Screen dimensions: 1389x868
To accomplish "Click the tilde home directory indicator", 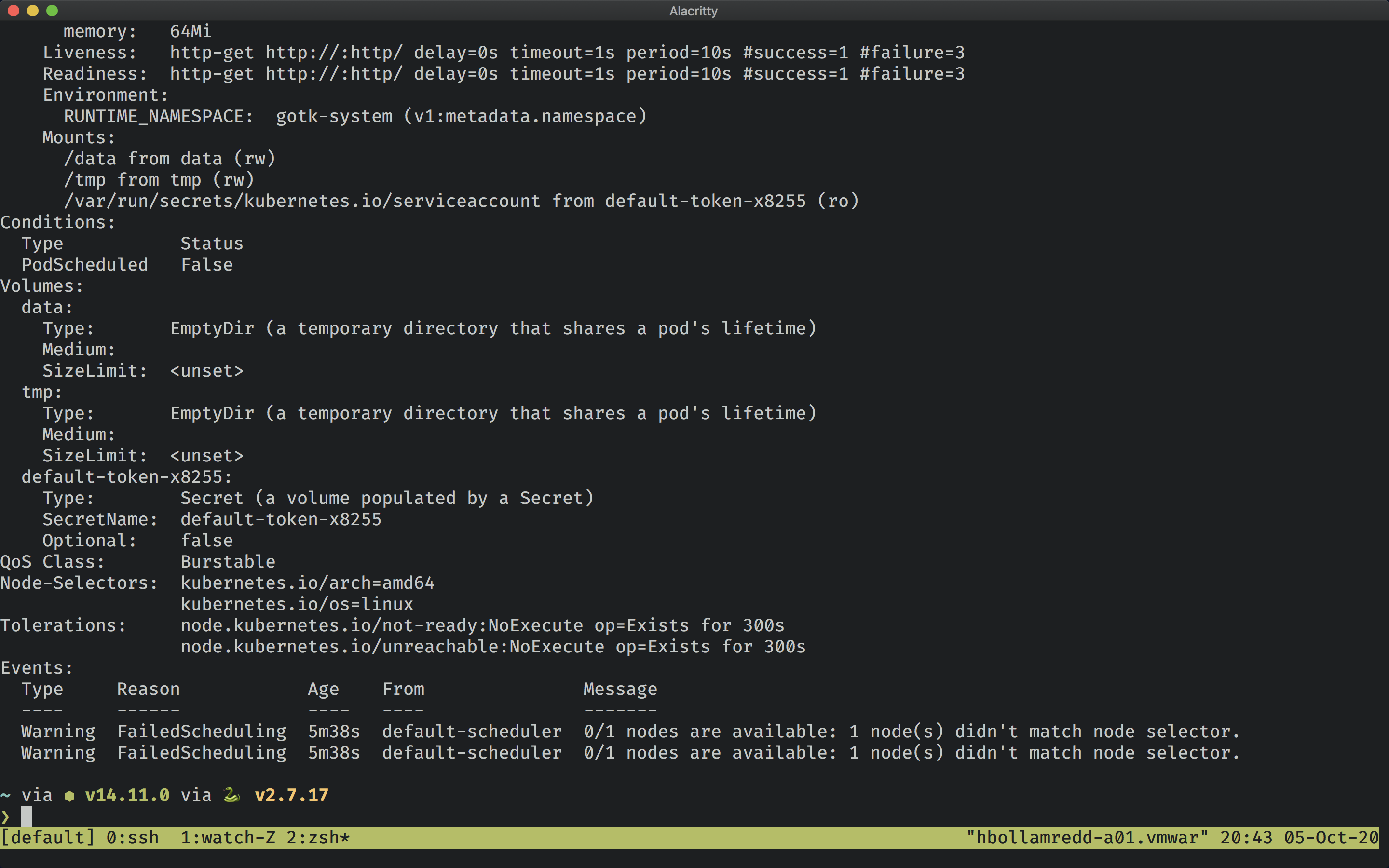I will [6, 795].
